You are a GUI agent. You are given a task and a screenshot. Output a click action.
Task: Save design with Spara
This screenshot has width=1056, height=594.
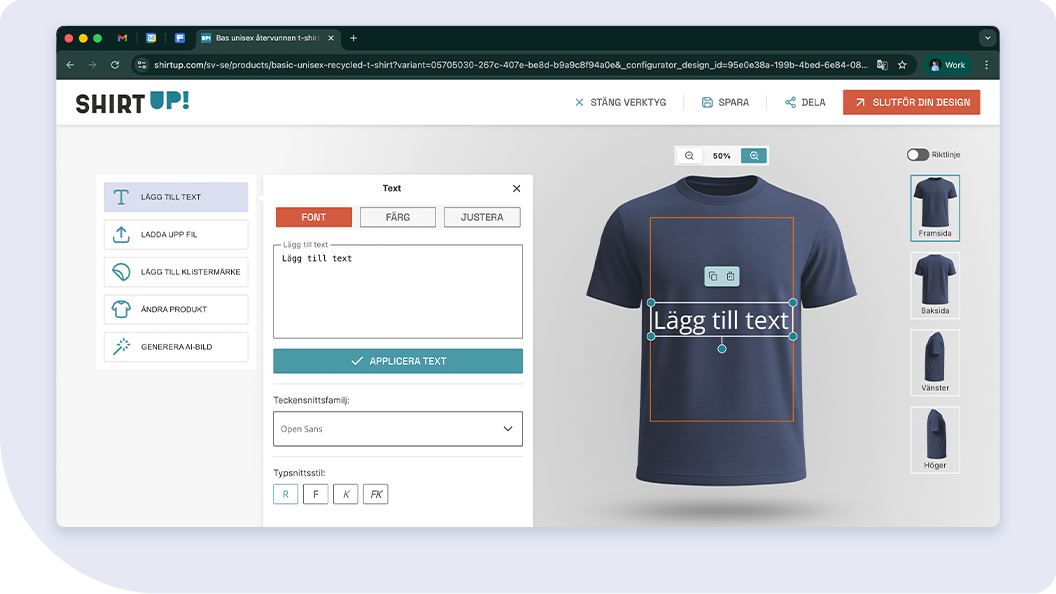point(725,102)
